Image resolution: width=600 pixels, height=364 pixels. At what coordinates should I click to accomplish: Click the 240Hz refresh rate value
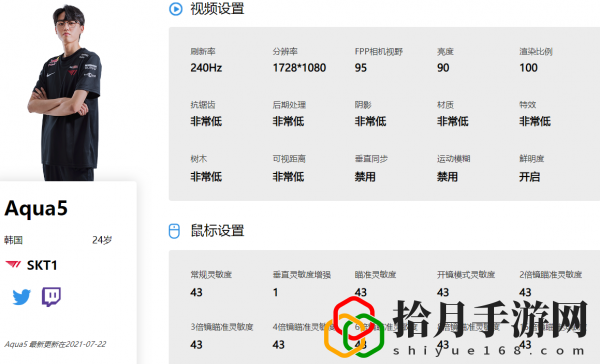pos(206,68)
